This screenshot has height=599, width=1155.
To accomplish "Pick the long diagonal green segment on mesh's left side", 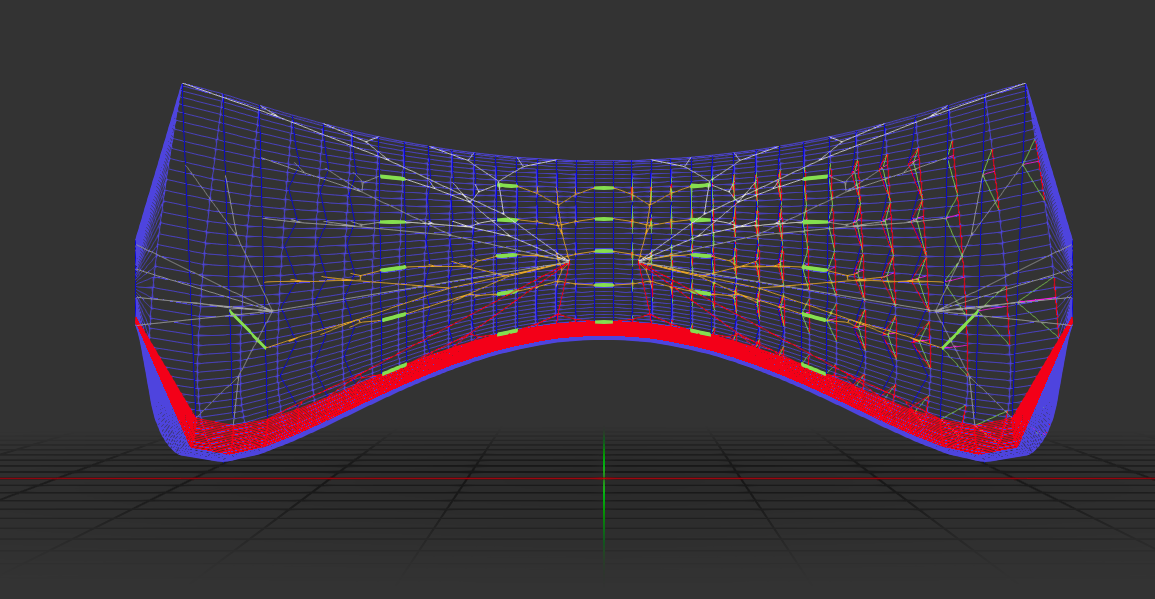I will coord(248,329).
